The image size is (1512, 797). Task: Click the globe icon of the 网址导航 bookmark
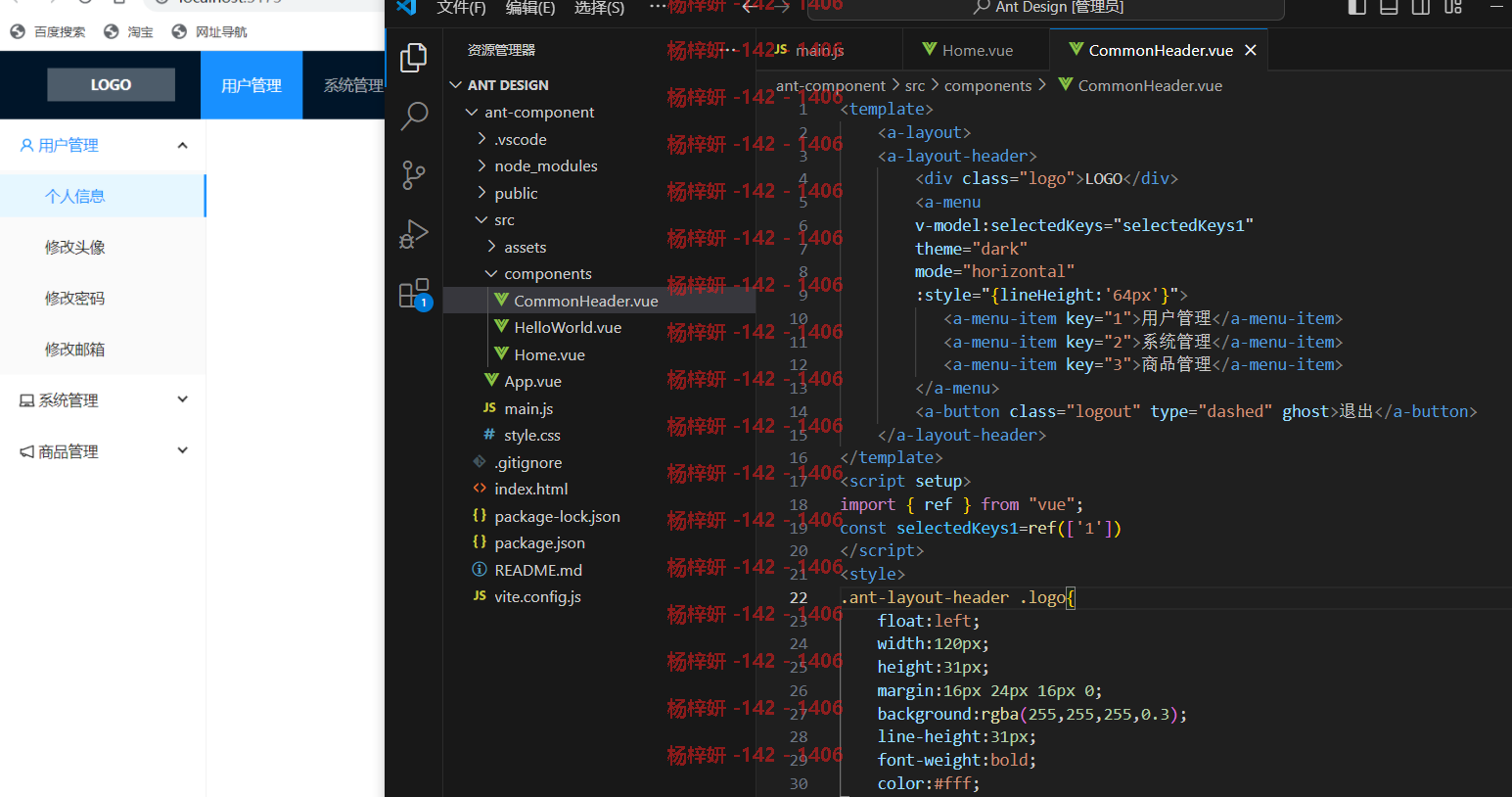tap(179, 31)
